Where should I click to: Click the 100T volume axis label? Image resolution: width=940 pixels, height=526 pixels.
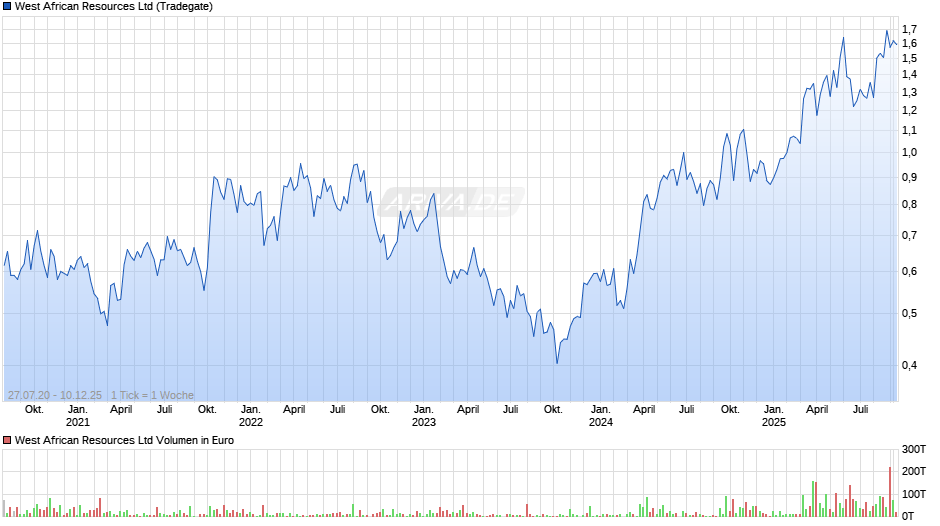tap(914, 494)
